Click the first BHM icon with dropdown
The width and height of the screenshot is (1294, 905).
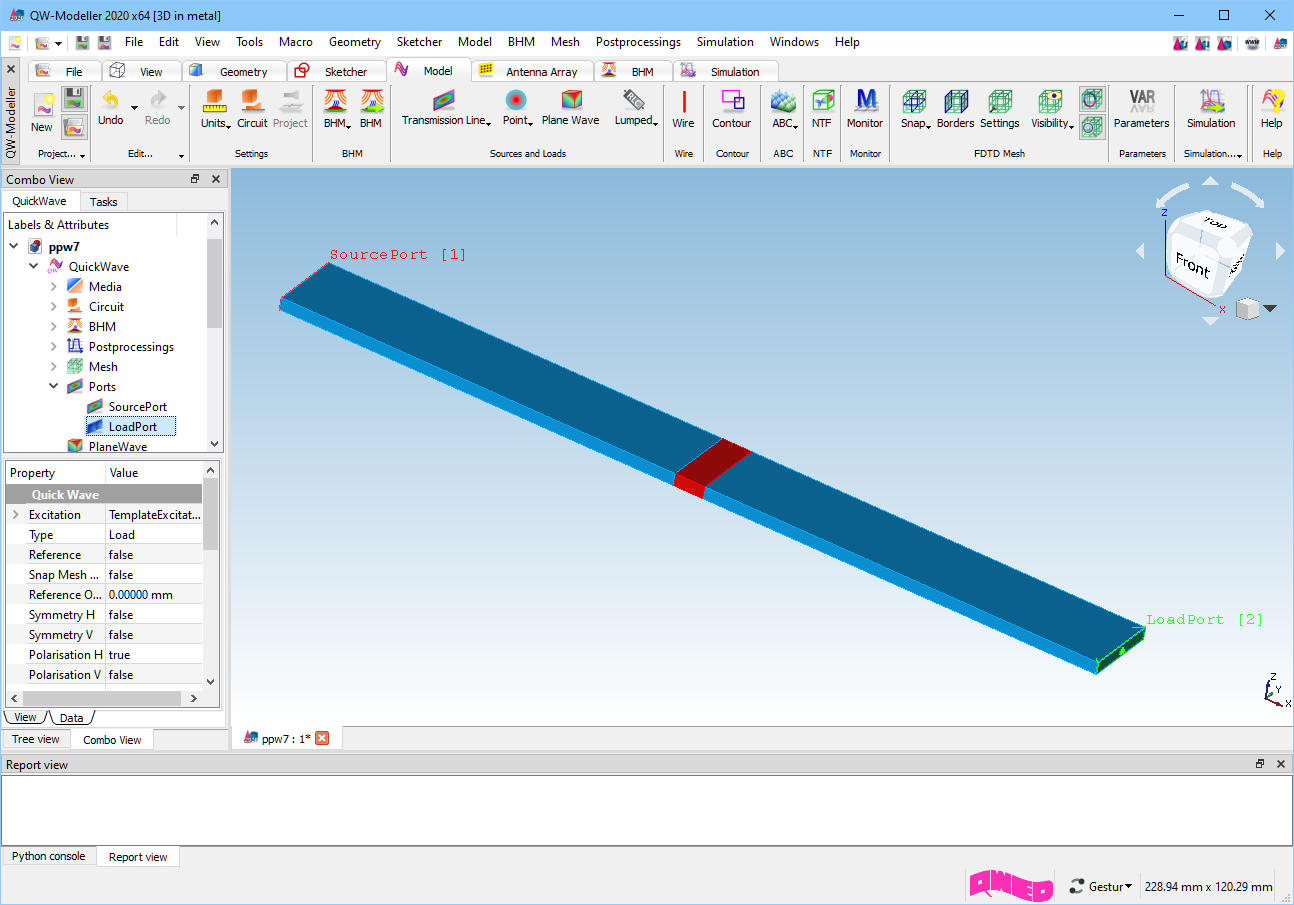tap(334, 101)
